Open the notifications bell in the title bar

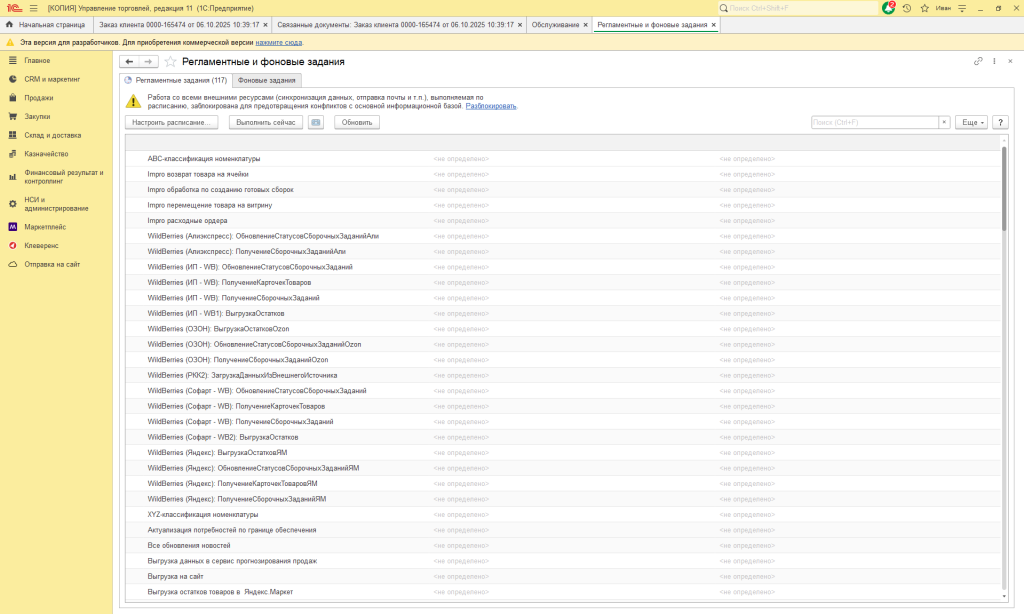point(889,8)
